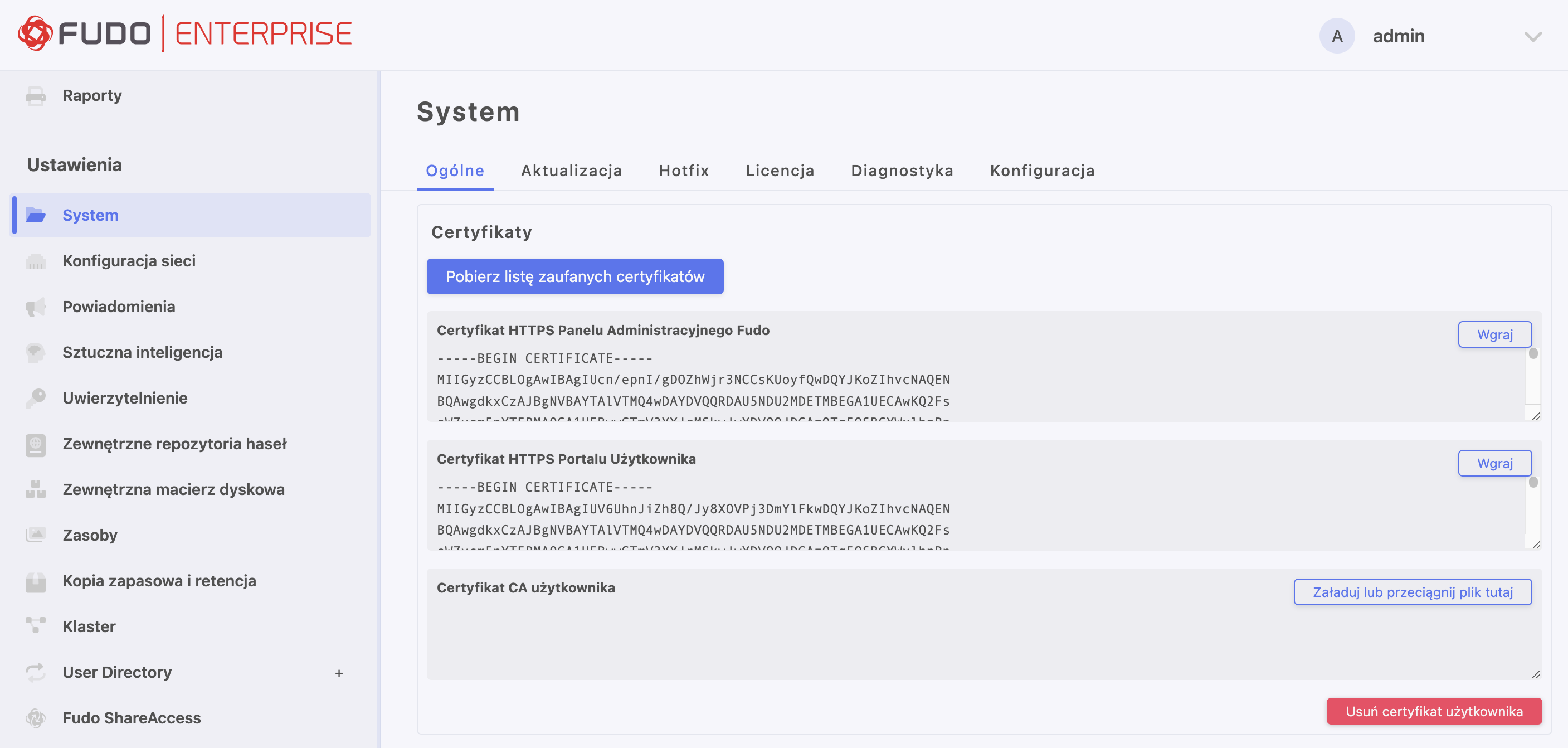Click the Klaster nodes icon
The height and width of the screenshot is (748, 1568).
click(x=35, y=627)
